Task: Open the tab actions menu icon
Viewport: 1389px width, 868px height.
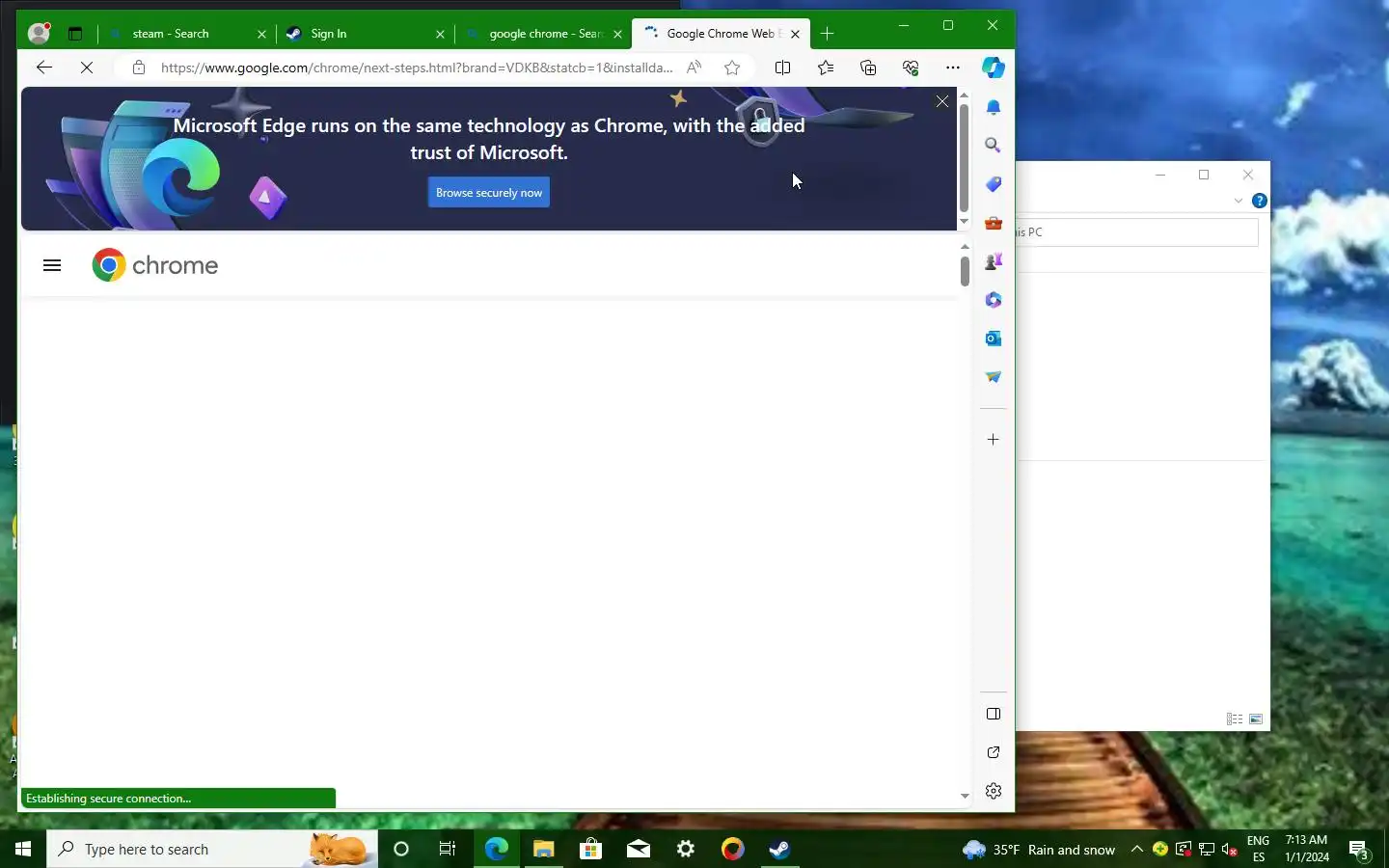Action: coord(75,34)
